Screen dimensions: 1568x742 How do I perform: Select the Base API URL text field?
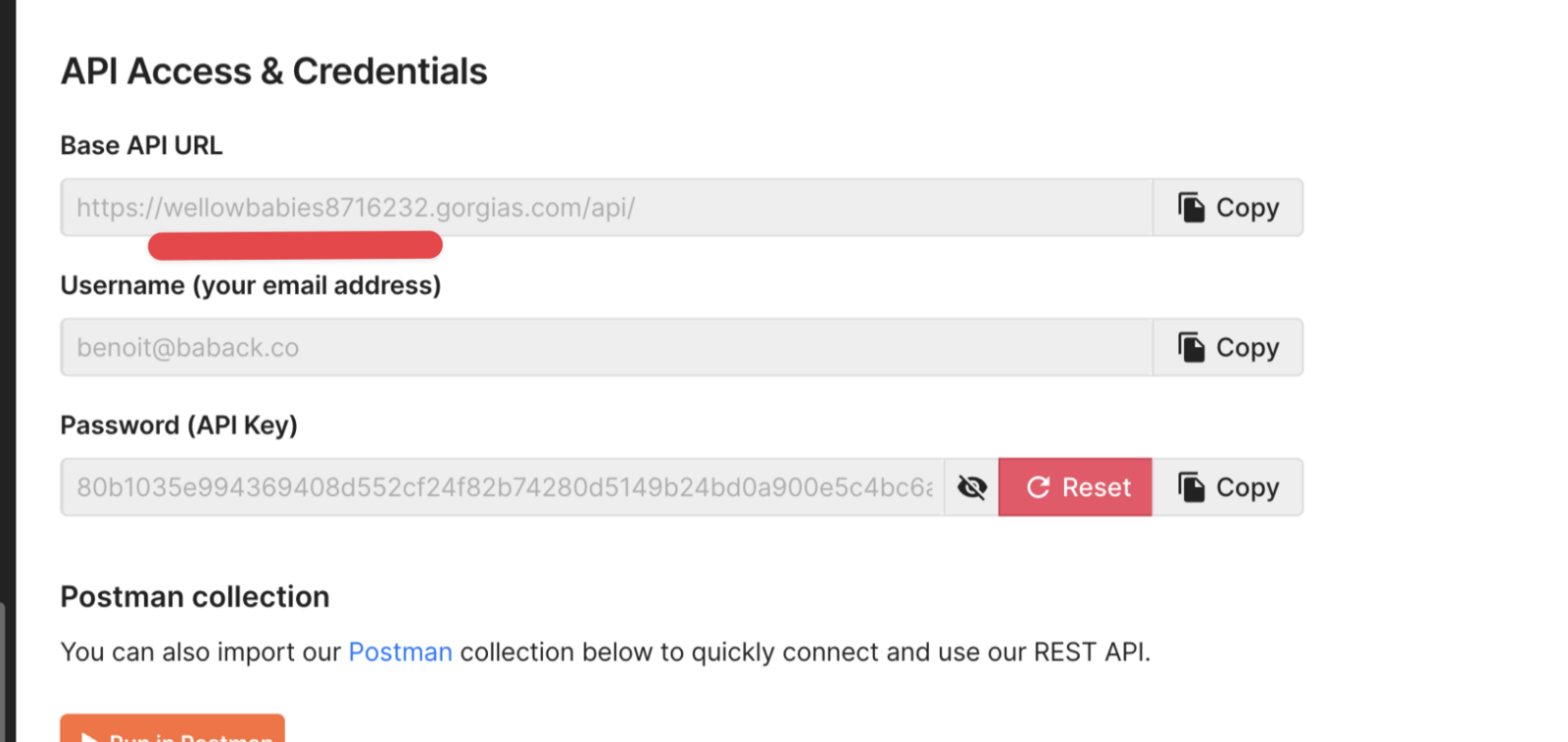[607, 207]
